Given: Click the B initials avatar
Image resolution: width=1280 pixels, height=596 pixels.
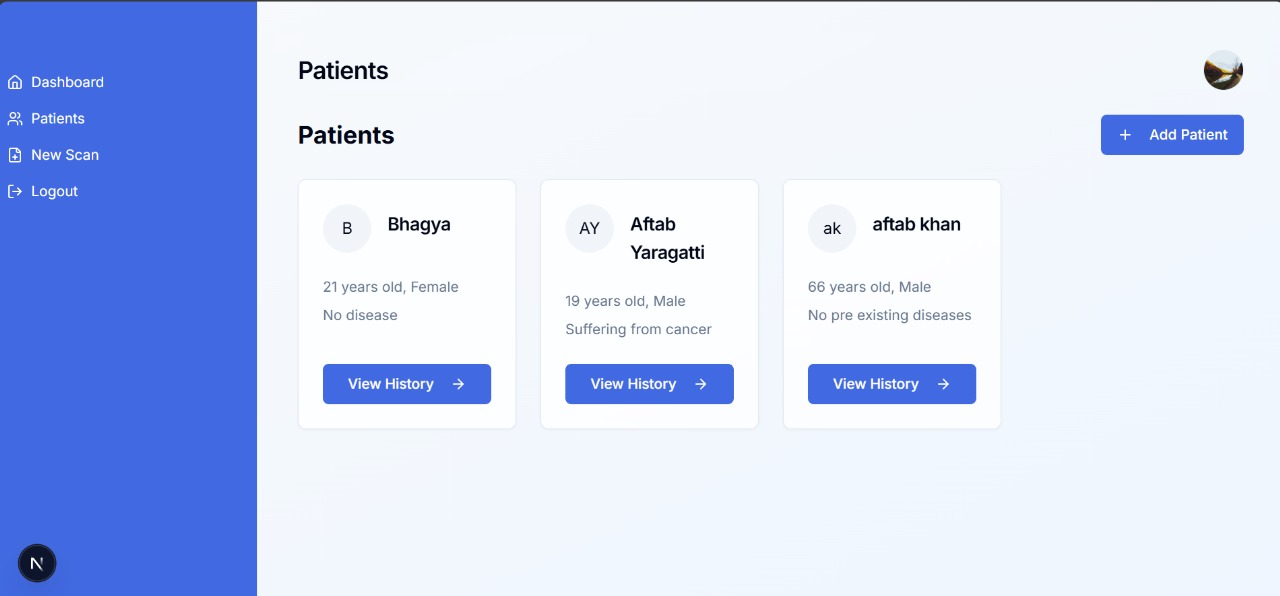Looking at the screenshot, I should [x=347, y=229].
